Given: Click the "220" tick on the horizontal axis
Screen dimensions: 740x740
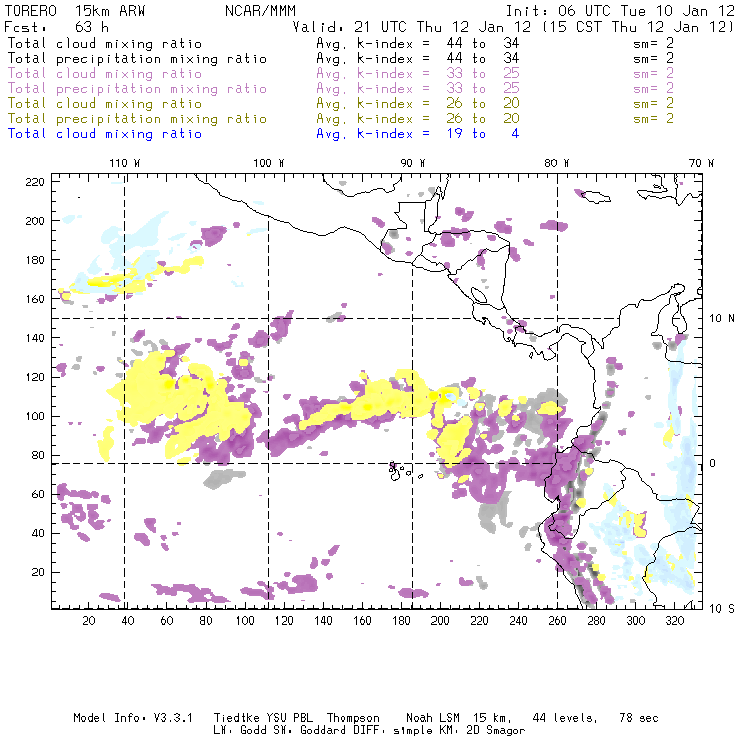Looking at the screenshot, I should [x=479, y=621].
